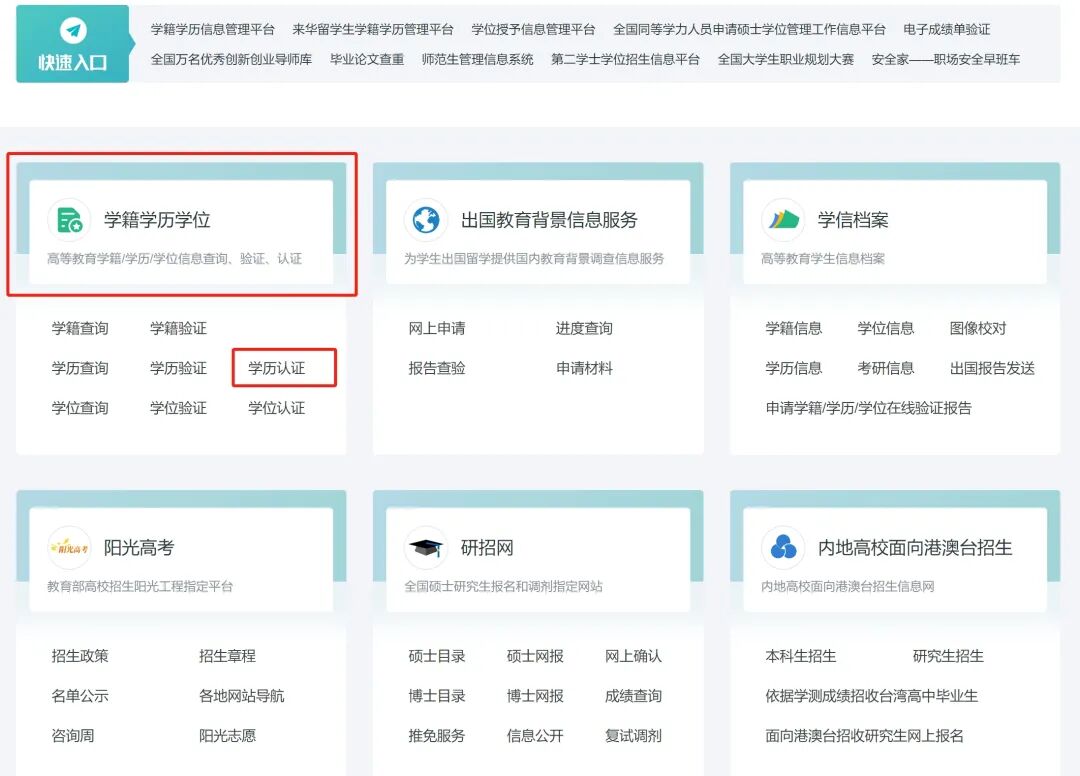Open 学籍查询 link
Image resolution: width=1080 pixels, height=776 pixels.
(80, 328)
